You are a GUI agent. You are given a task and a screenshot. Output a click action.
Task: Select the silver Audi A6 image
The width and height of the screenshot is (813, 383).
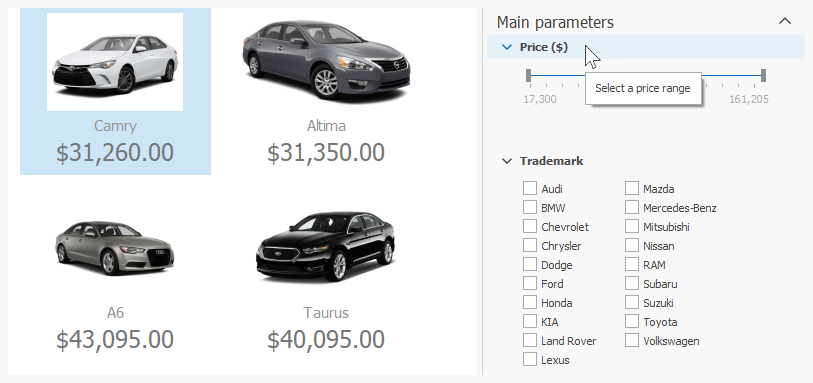115,248
